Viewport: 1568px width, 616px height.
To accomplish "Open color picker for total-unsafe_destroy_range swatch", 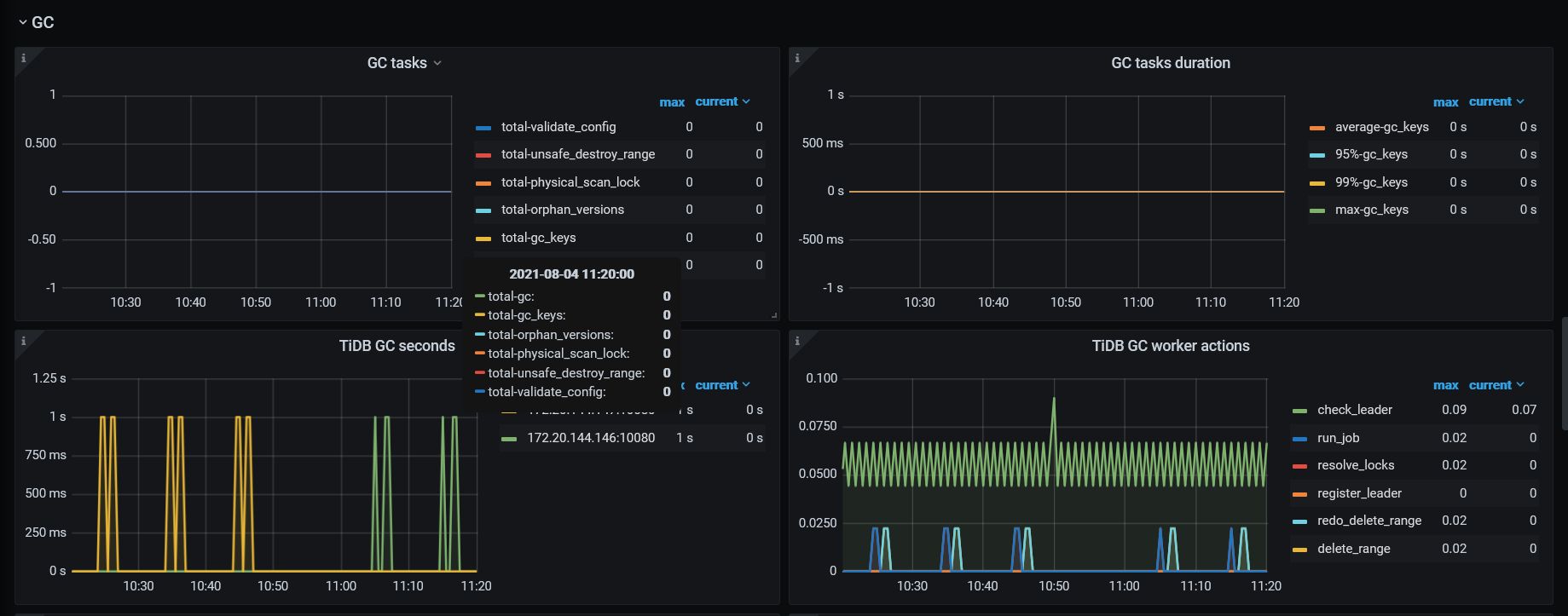I will pos(483,155).
